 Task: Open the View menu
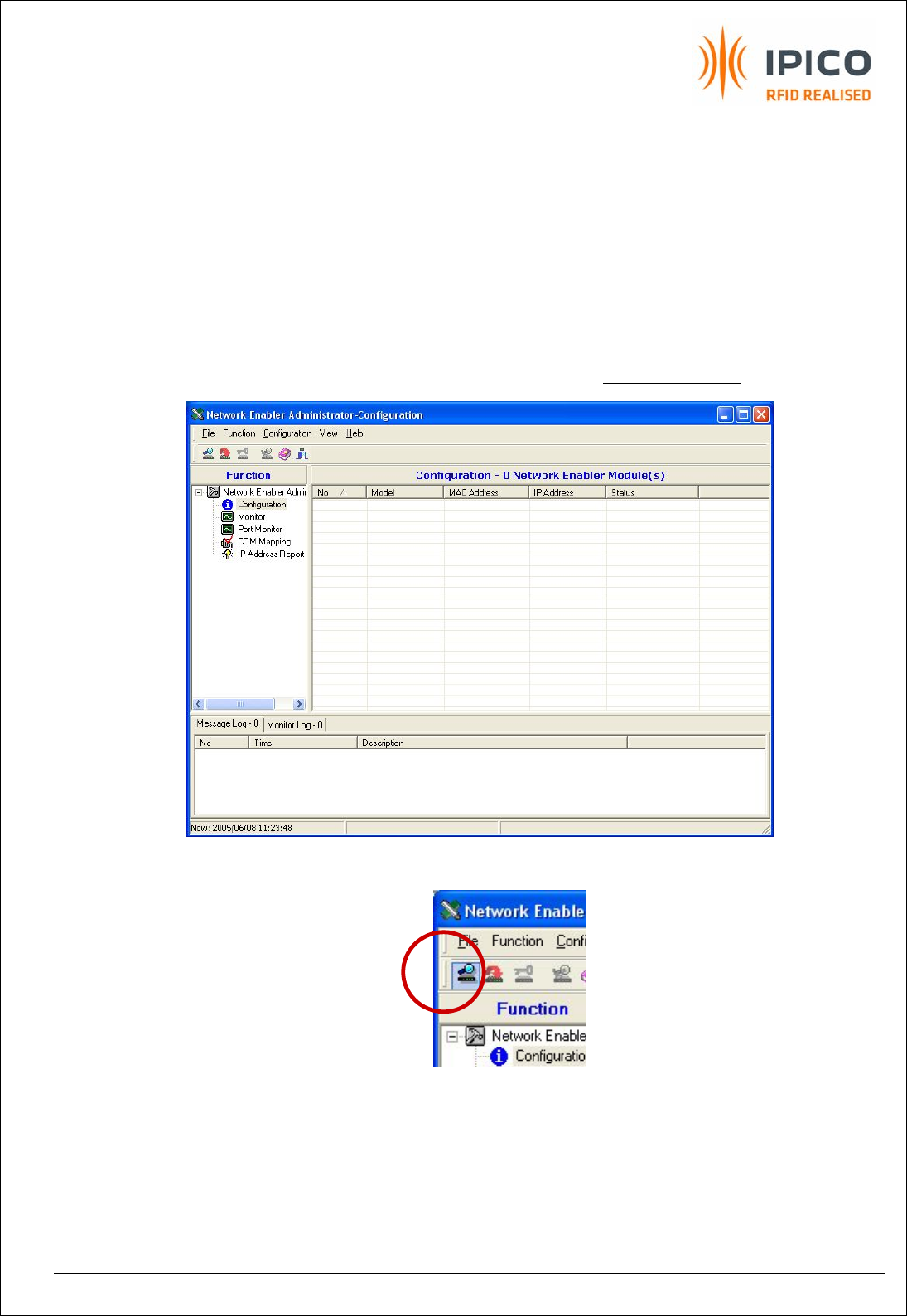click(x=329, y=433)
